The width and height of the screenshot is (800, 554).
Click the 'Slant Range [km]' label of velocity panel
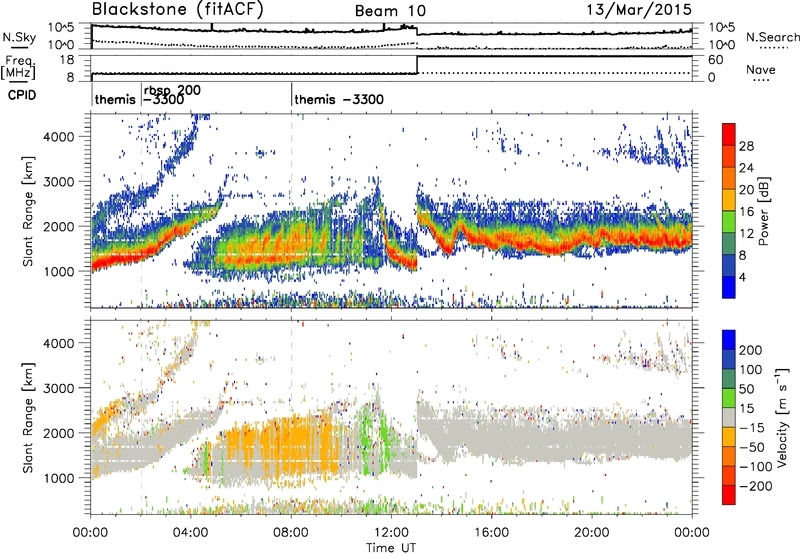28,417
